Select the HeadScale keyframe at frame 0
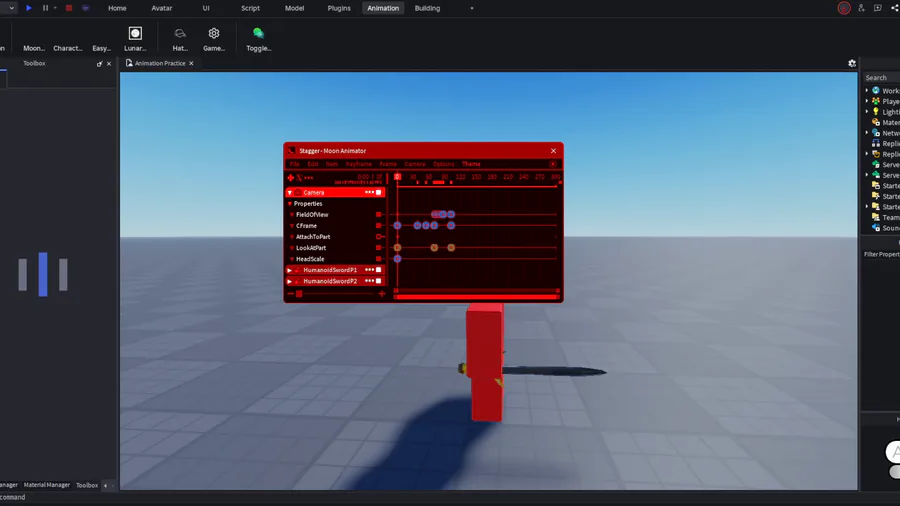 (397, 259)
